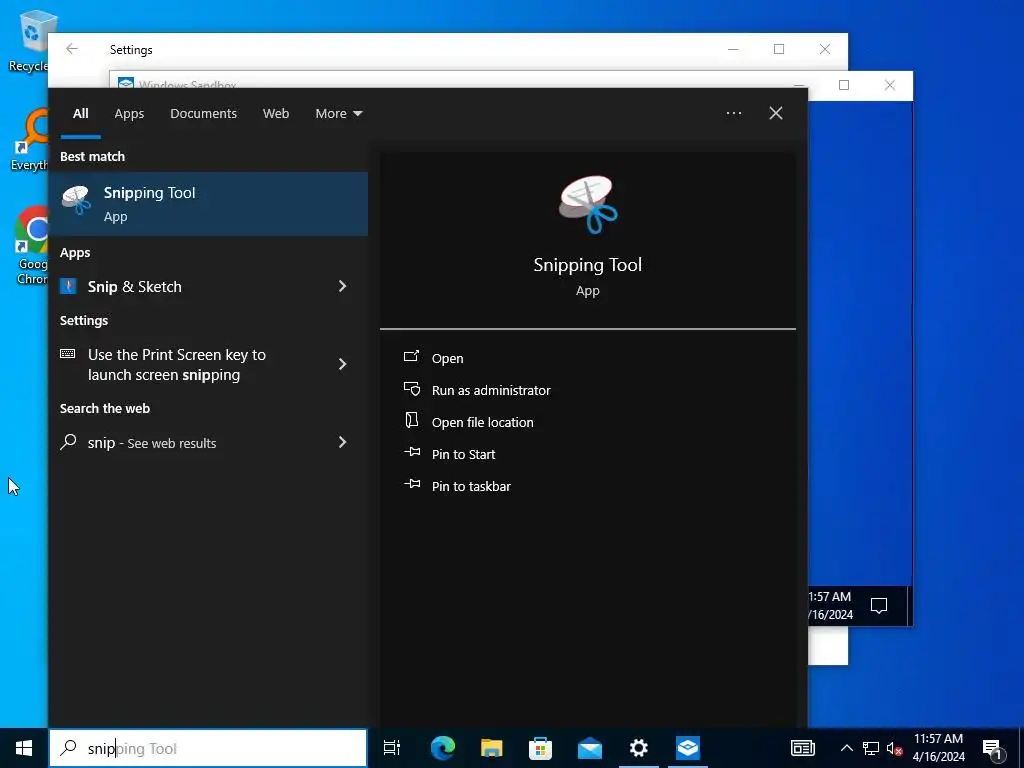Click Open for Snipping Tool
The image size is (1024, 768).
[447, 358]
